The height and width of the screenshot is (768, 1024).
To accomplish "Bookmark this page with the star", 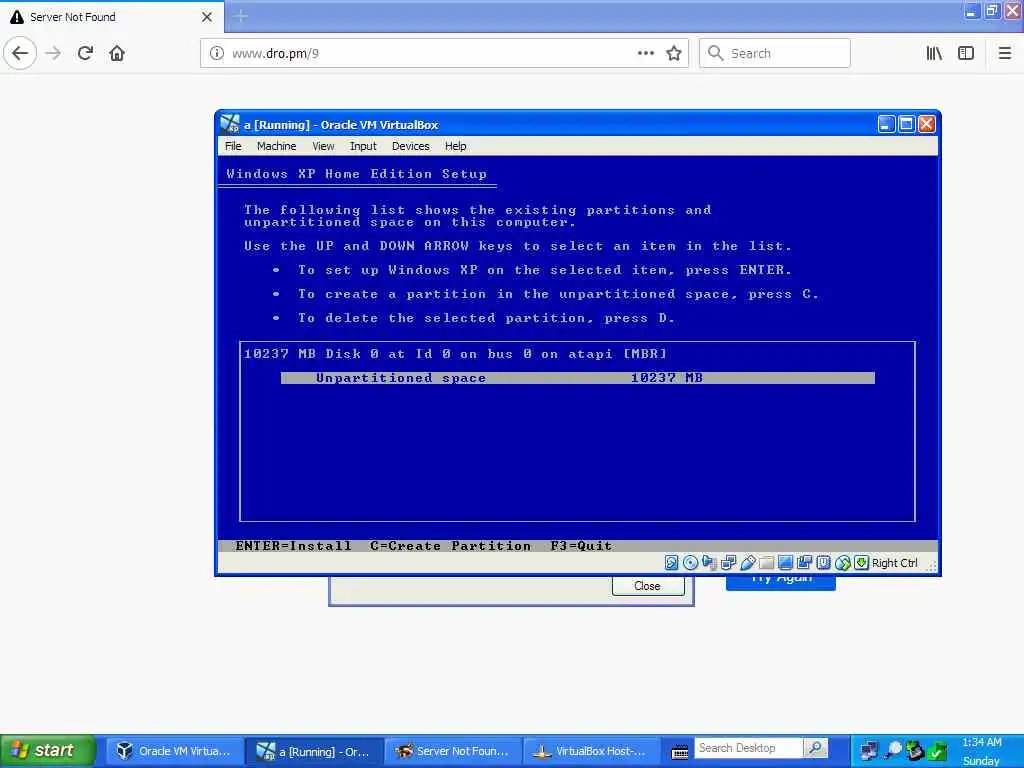I will coord(674,53).
